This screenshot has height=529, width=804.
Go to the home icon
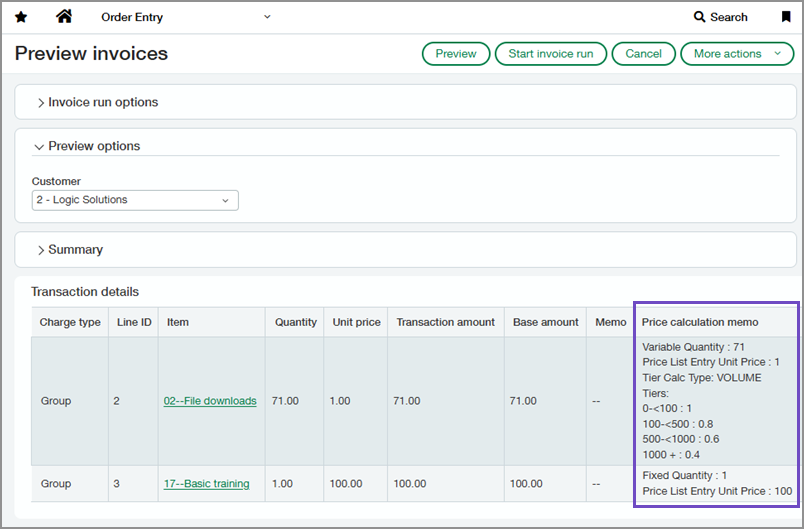point(64,16)
